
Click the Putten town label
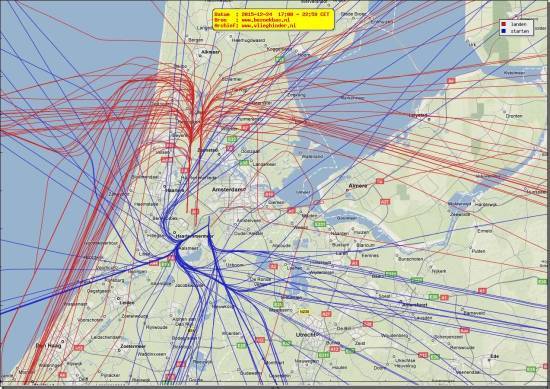tap(478, 251)
